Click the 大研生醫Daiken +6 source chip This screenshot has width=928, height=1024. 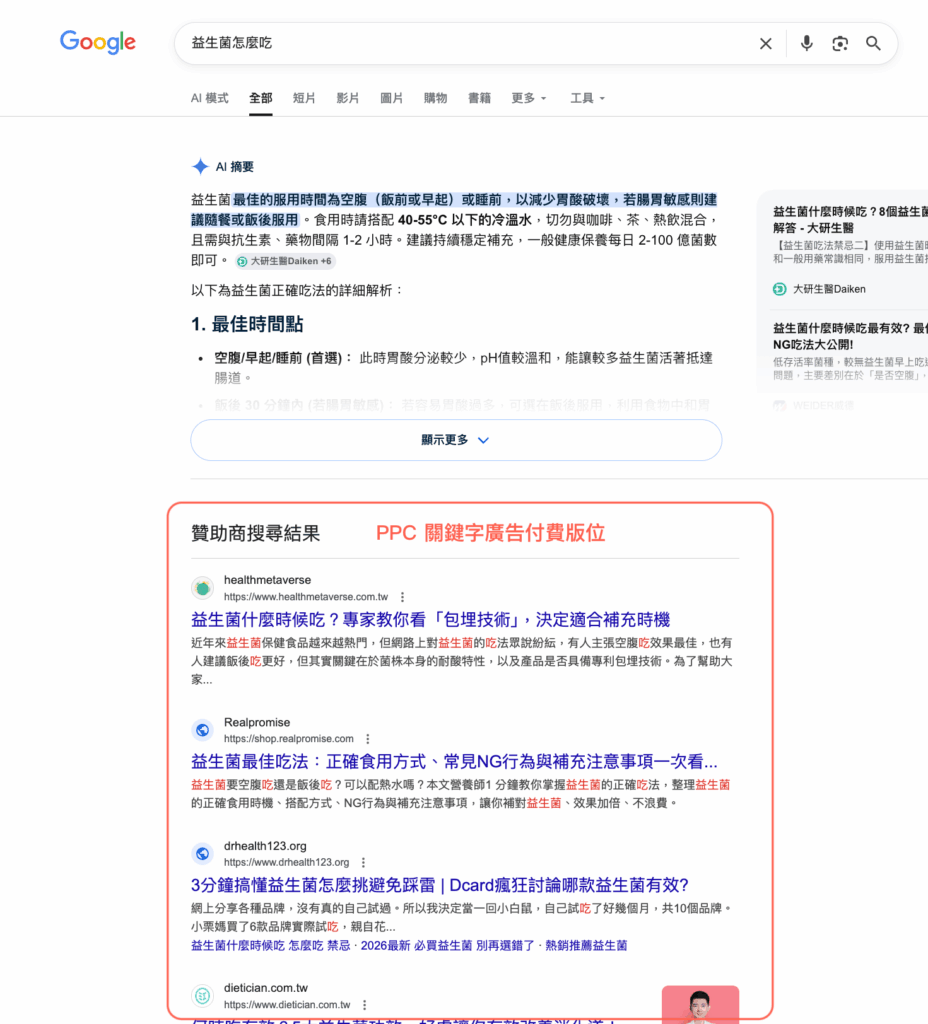click(285, 261)
